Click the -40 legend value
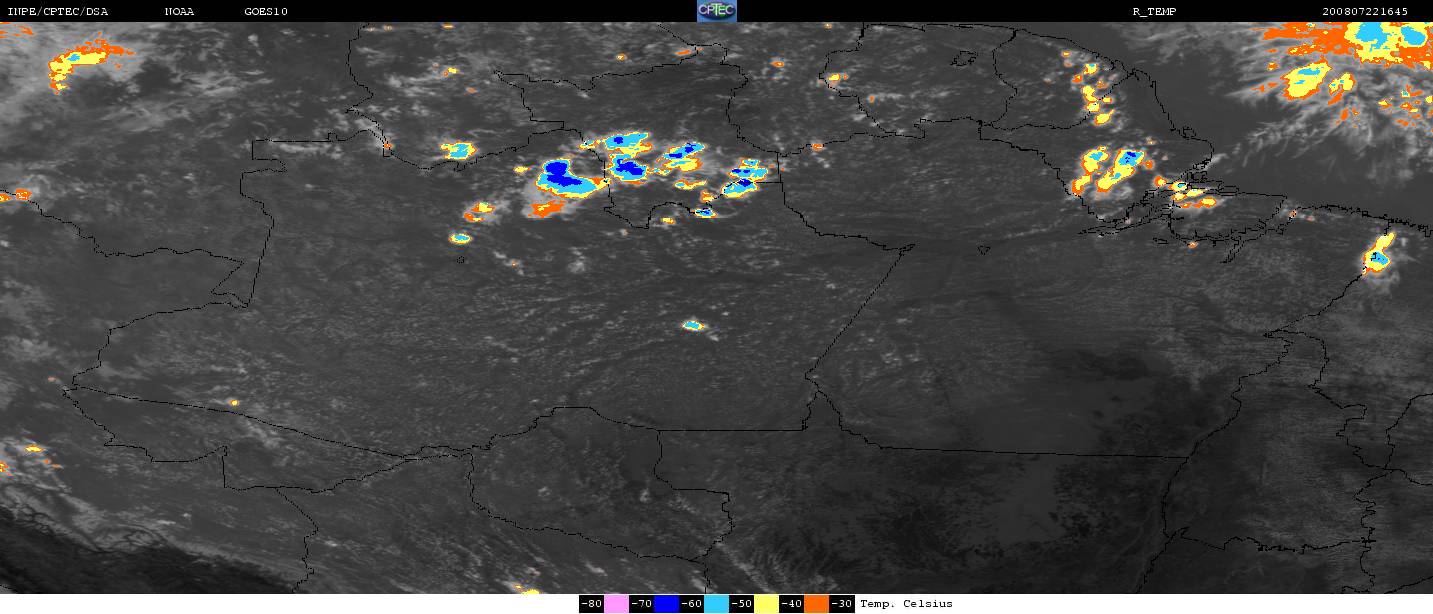Screen dimensions: 1433x614 [x=791, y=604]
